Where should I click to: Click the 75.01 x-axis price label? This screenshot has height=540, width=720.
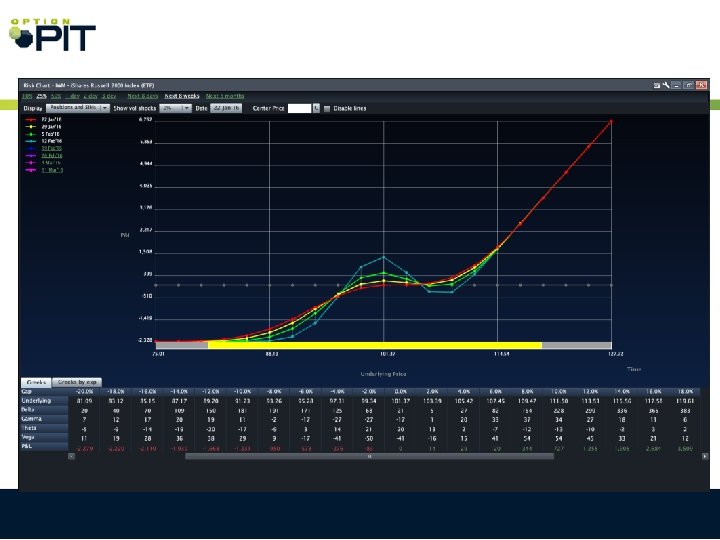158,354
